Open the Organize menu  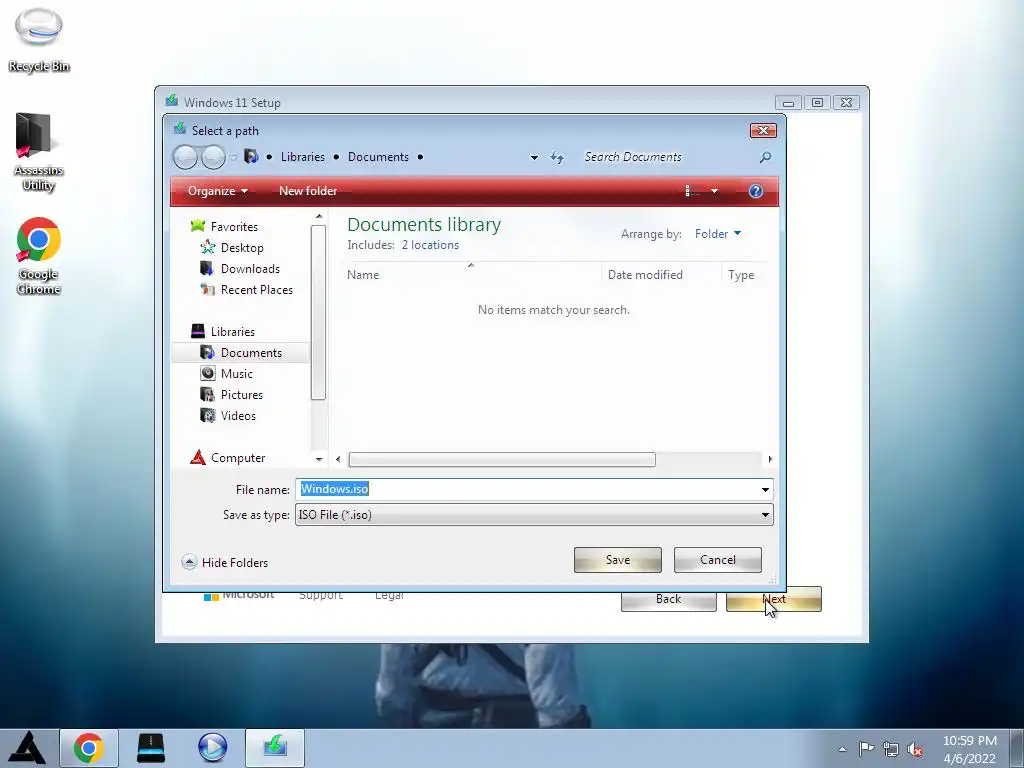click(217, 191)
